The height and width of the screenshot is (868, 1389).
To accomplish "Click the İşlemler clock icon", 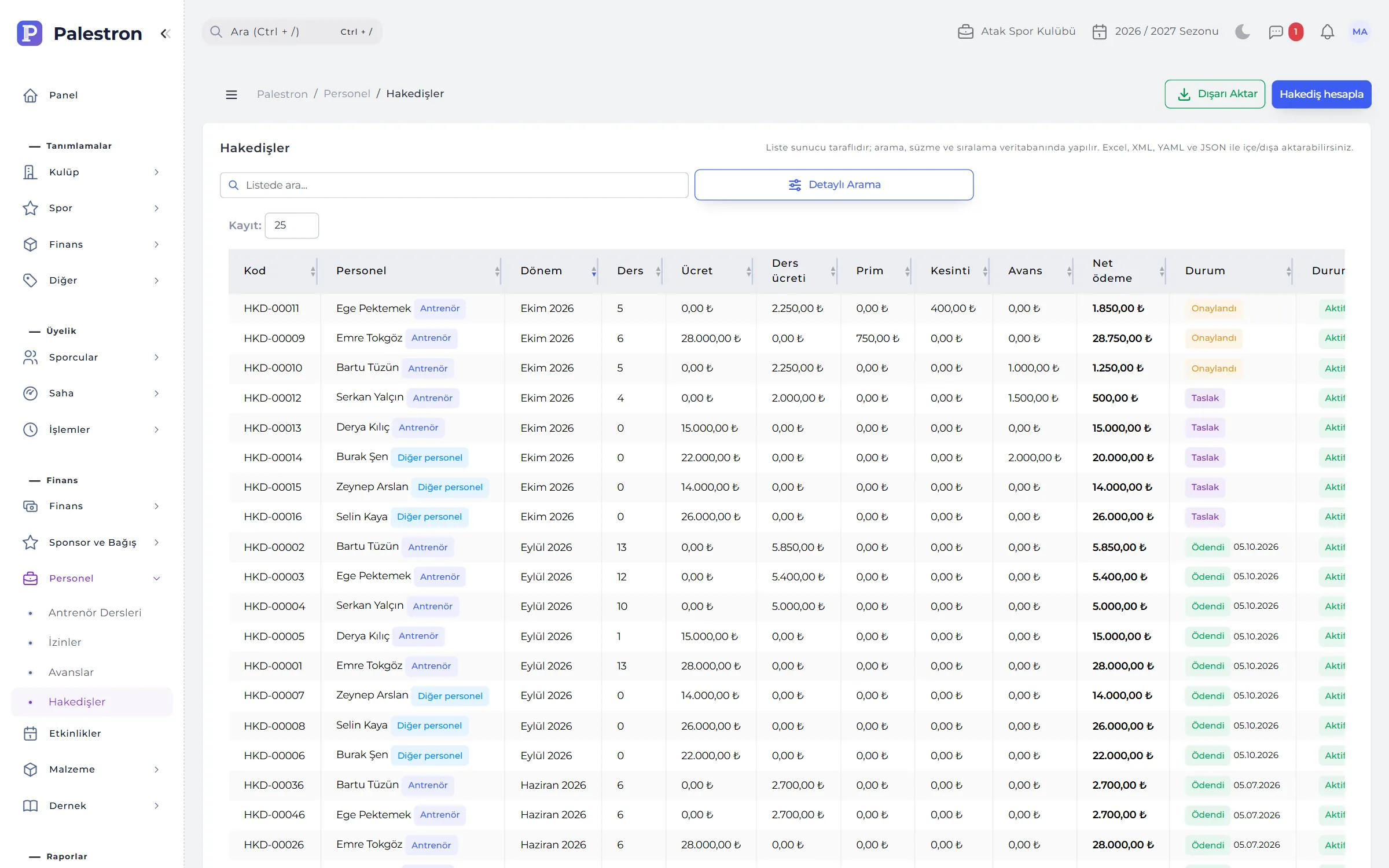I will [30, 429].
